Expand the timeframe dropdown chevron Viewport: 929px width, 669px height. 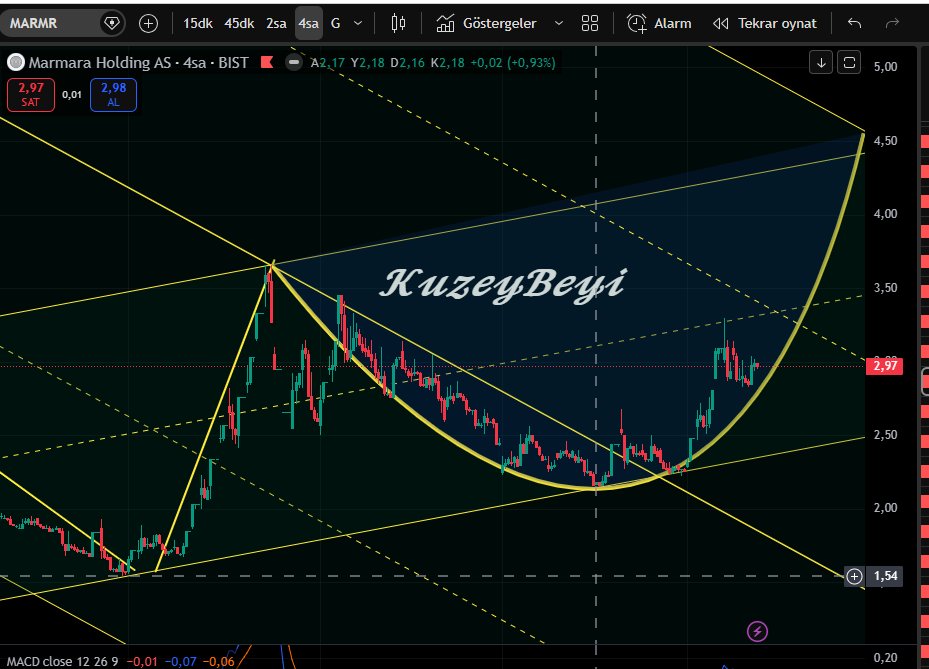coord(358,23)
